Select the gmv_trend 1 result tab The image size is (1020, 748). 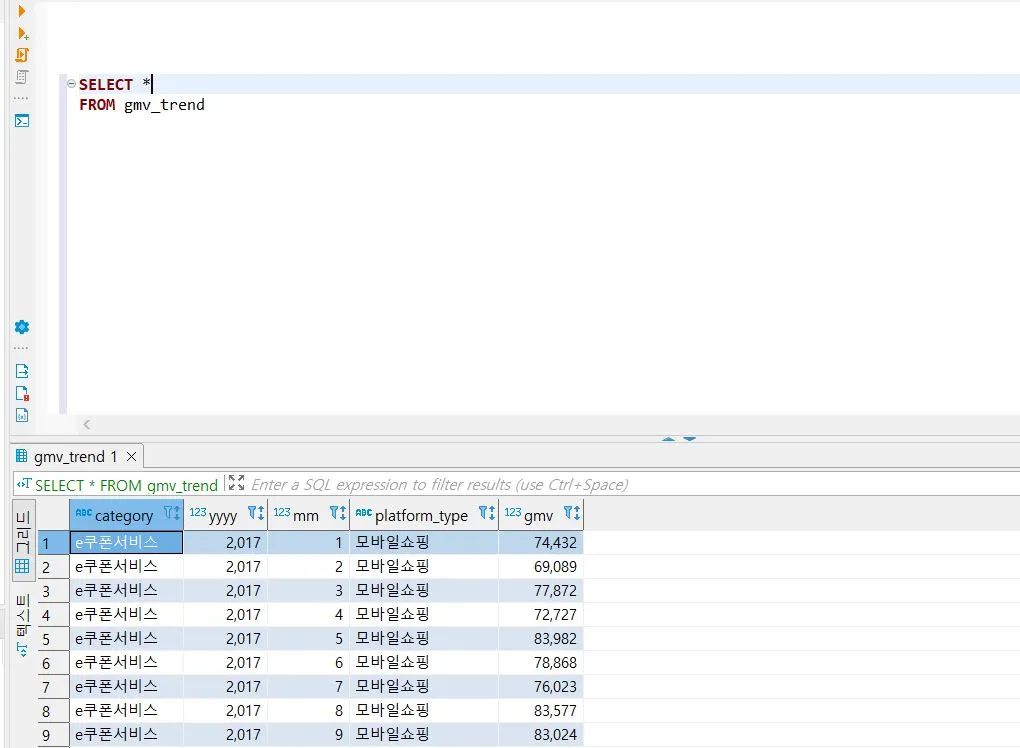click(x=75, y=457)
